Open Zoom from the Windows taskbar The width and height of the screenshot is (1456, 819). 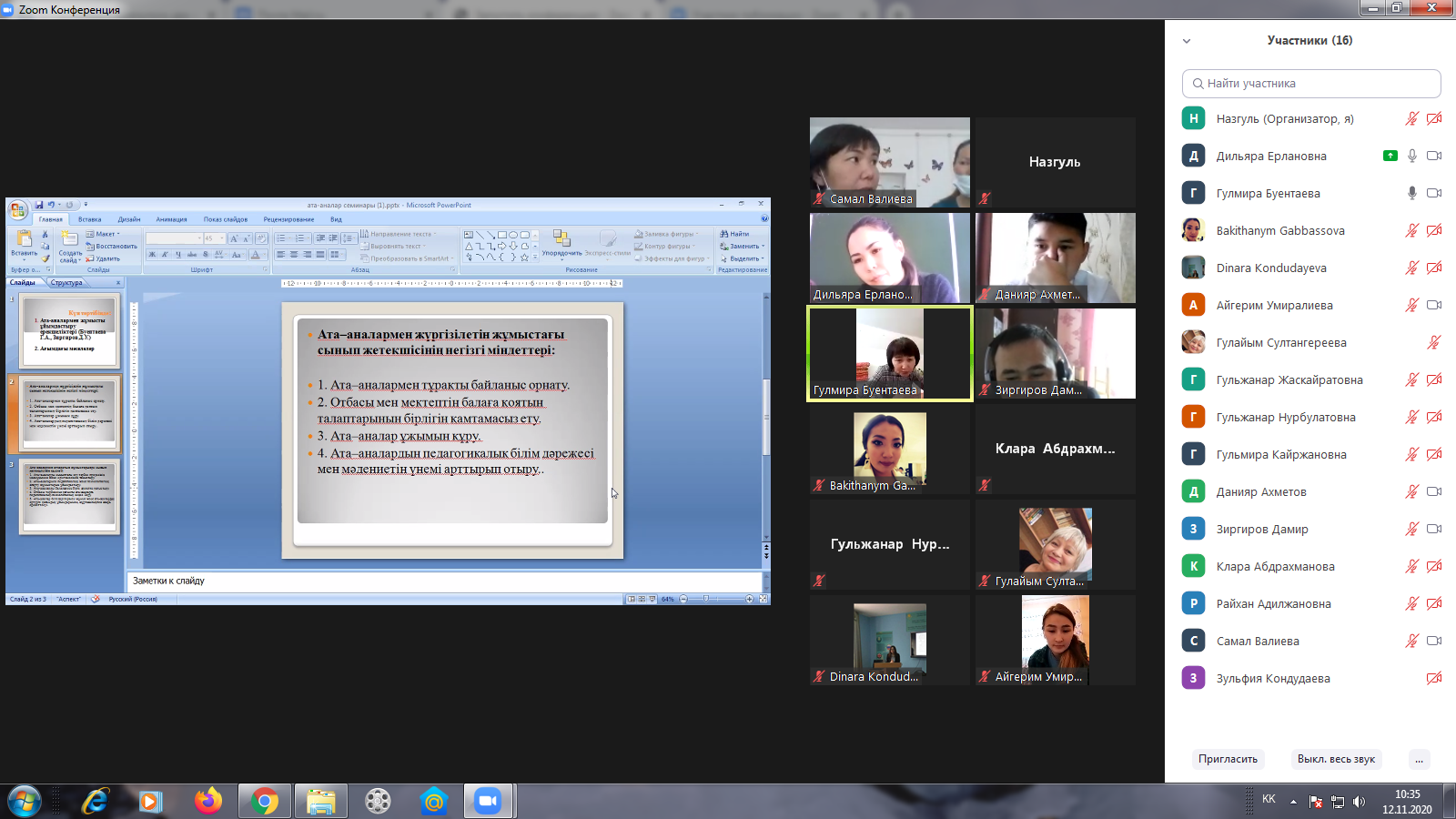pos(488,801)
